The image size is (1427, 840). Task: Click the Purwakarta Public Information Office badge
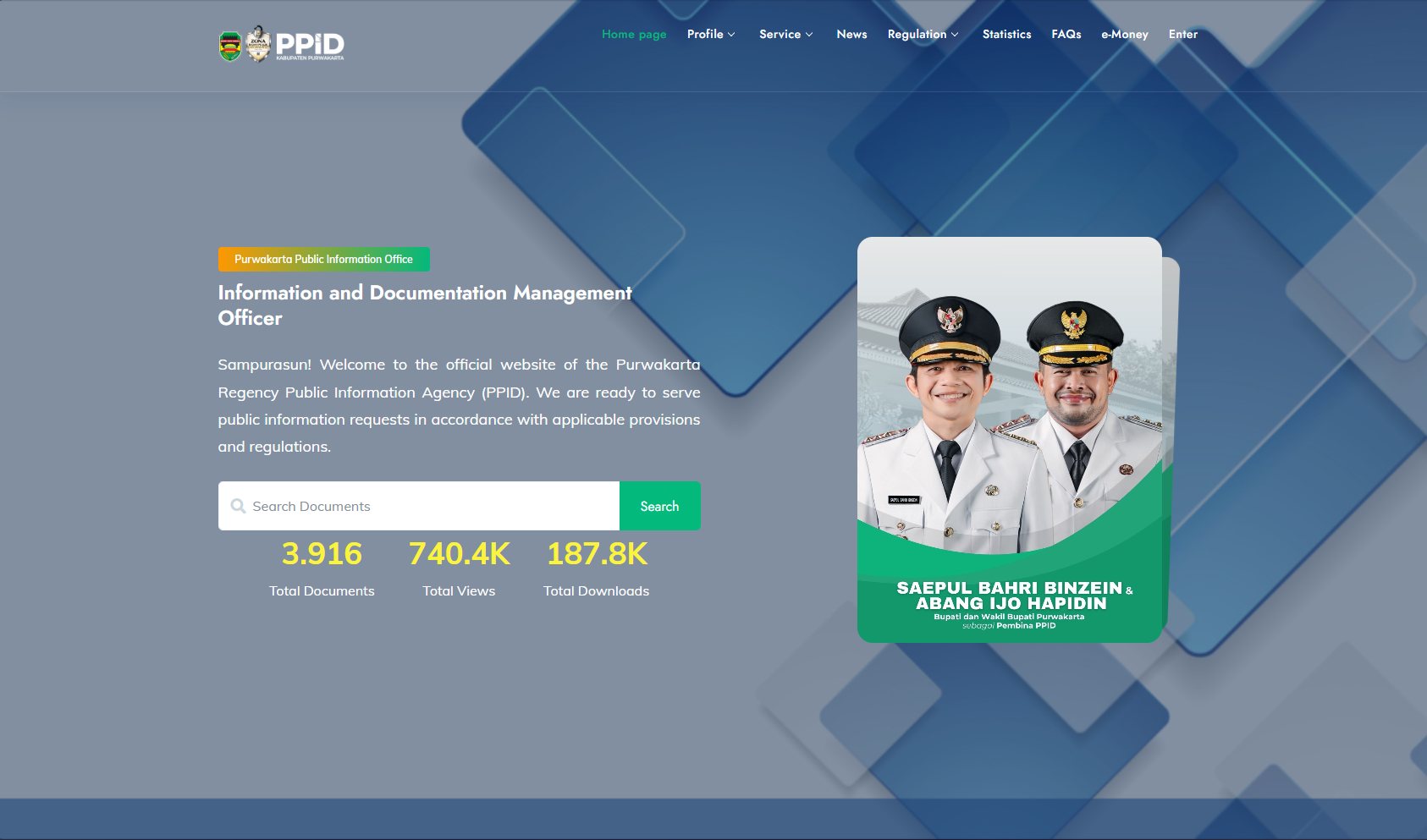coord(323,259)
